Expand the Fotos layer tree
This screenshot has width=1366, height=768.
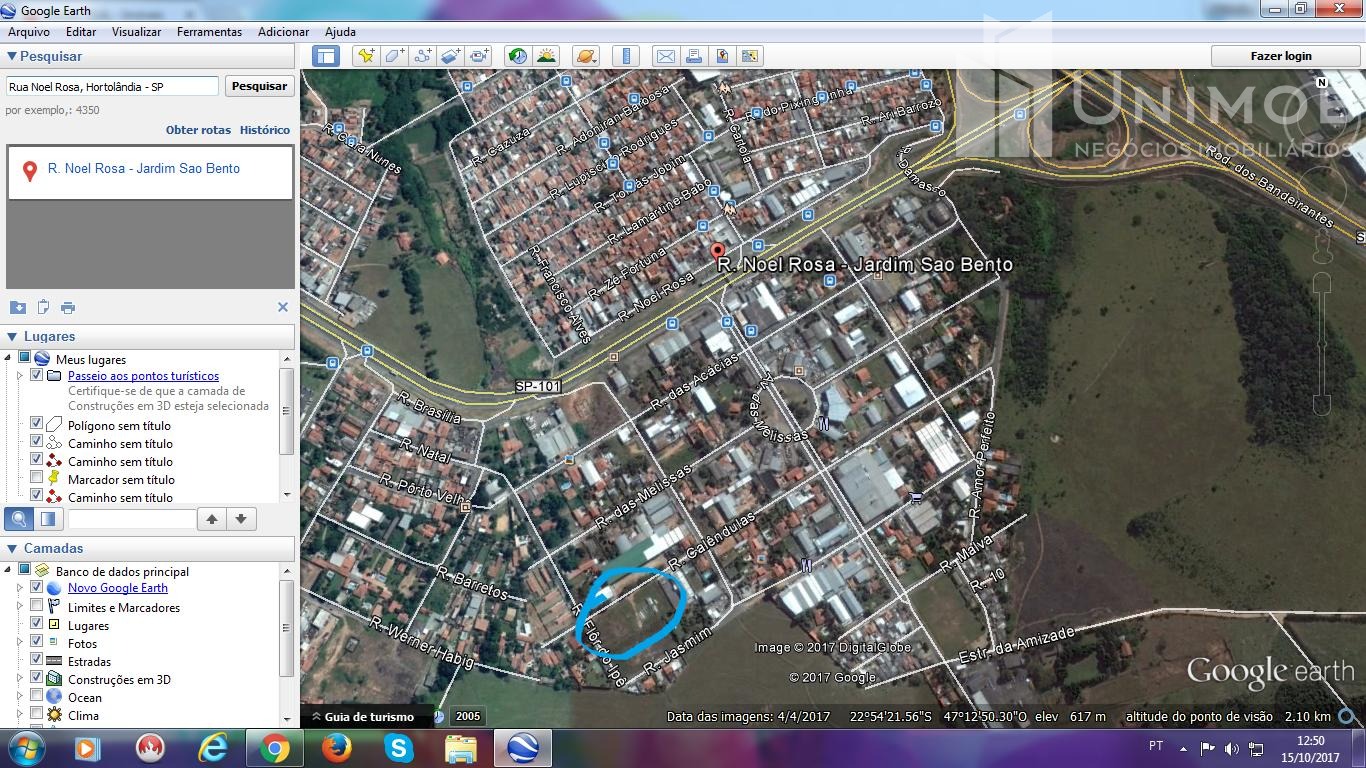pos(19,643)
